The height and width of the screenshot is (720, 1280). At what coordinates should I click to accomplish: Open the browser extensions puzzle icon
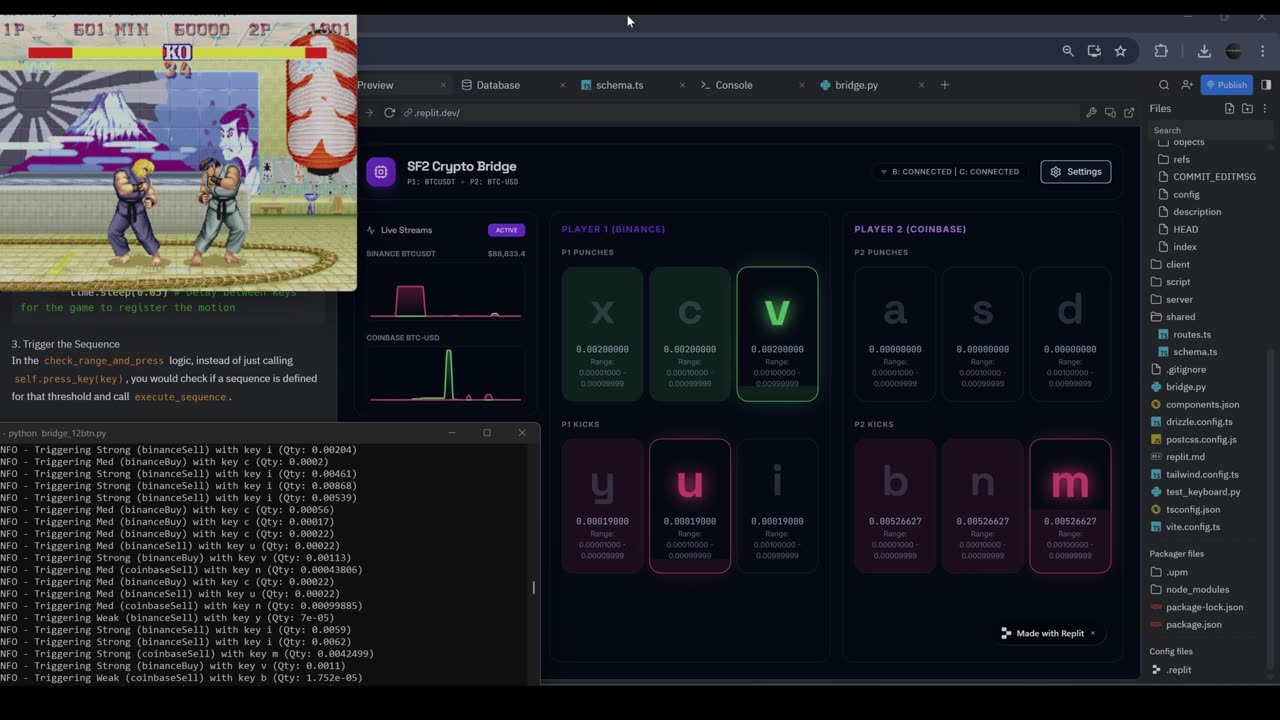tap(1161, 51)
